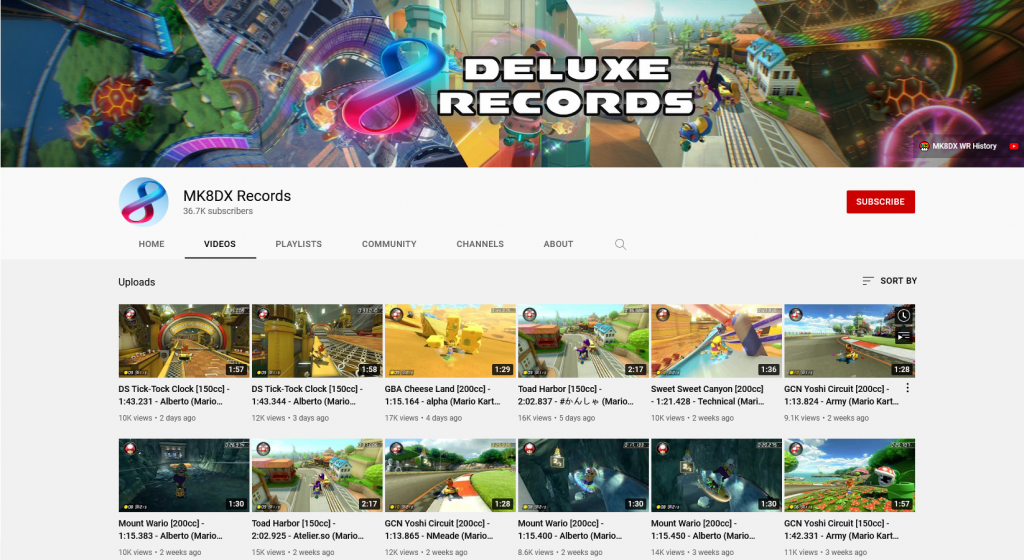Switch to the Home tab

click(152, 244)
